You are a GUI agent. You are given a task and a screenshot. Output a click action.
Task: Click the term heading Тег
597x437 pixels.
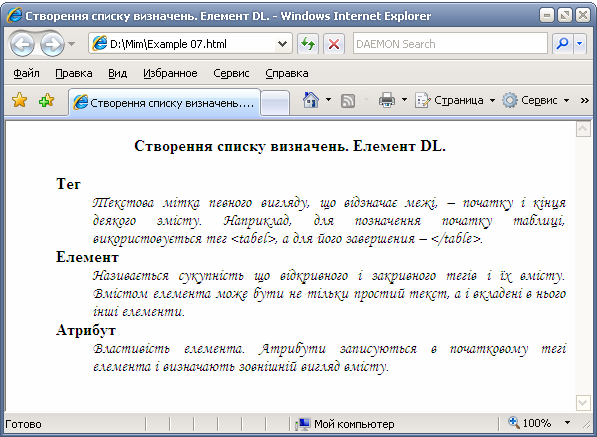pyautogui.click(x=69, y=184)
